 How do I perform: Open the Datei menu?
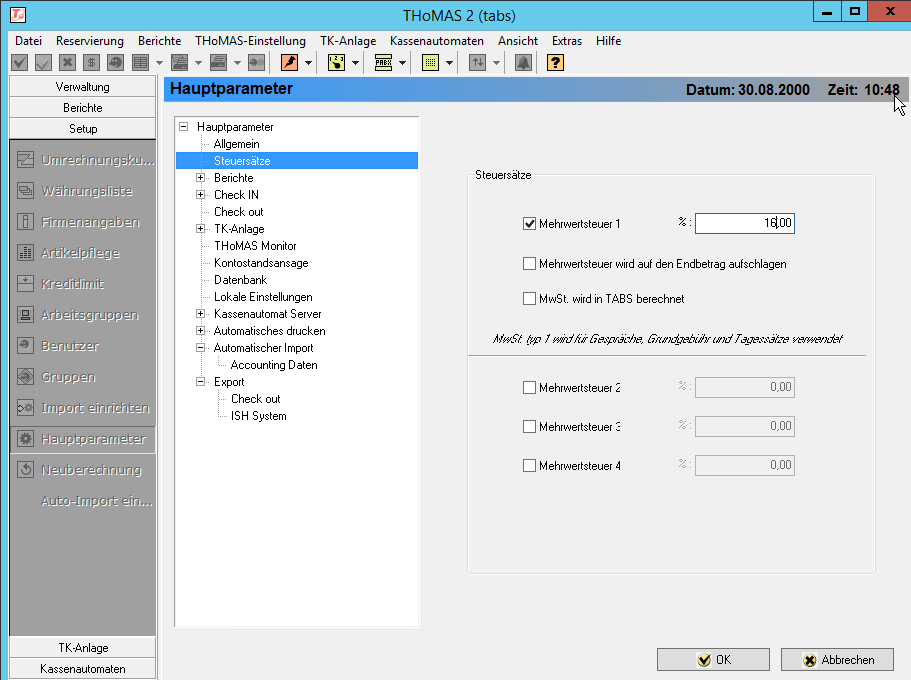28,41
